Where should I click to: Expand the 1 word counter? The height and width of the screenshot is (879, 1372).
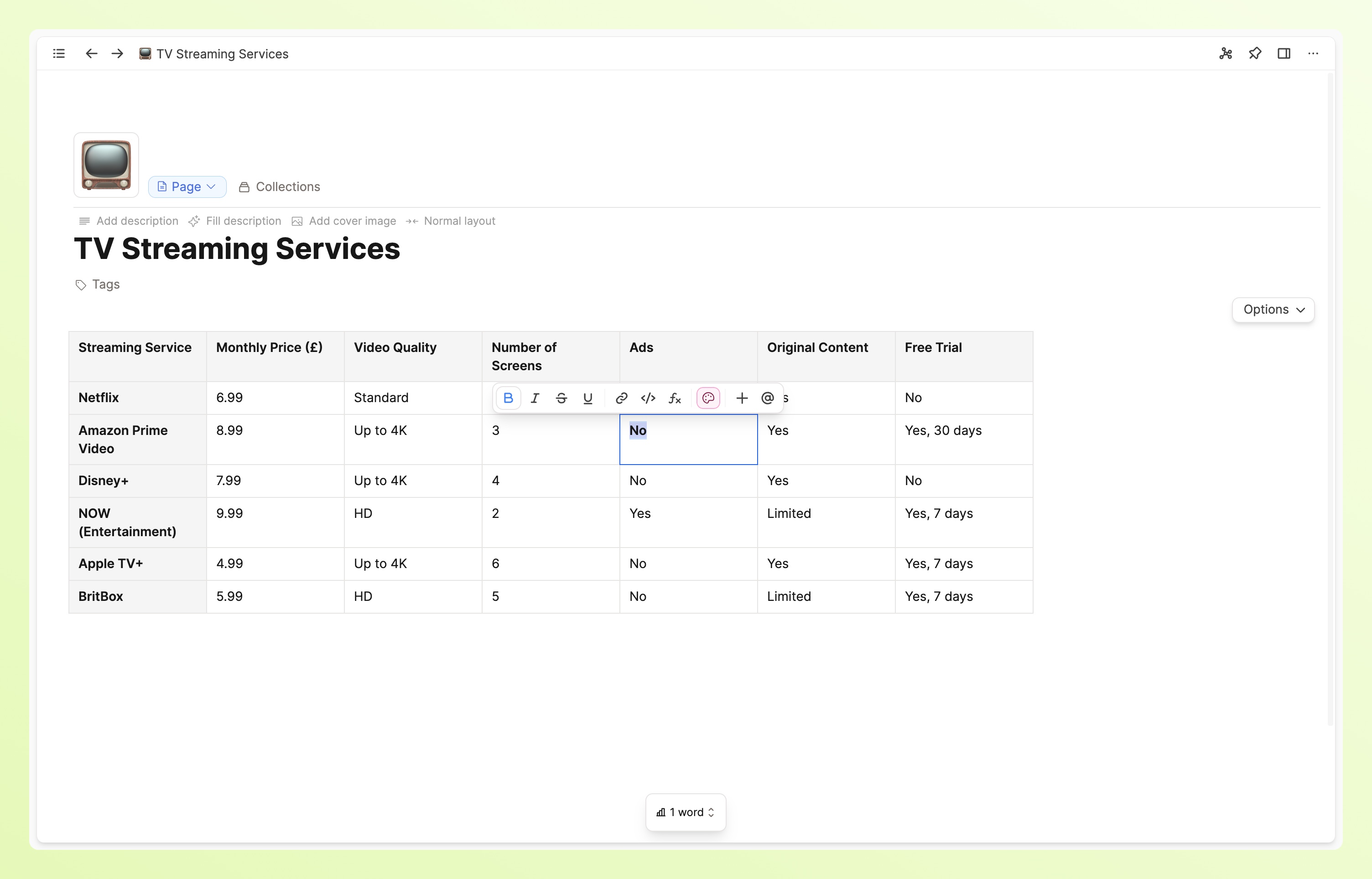pos(685,812)
